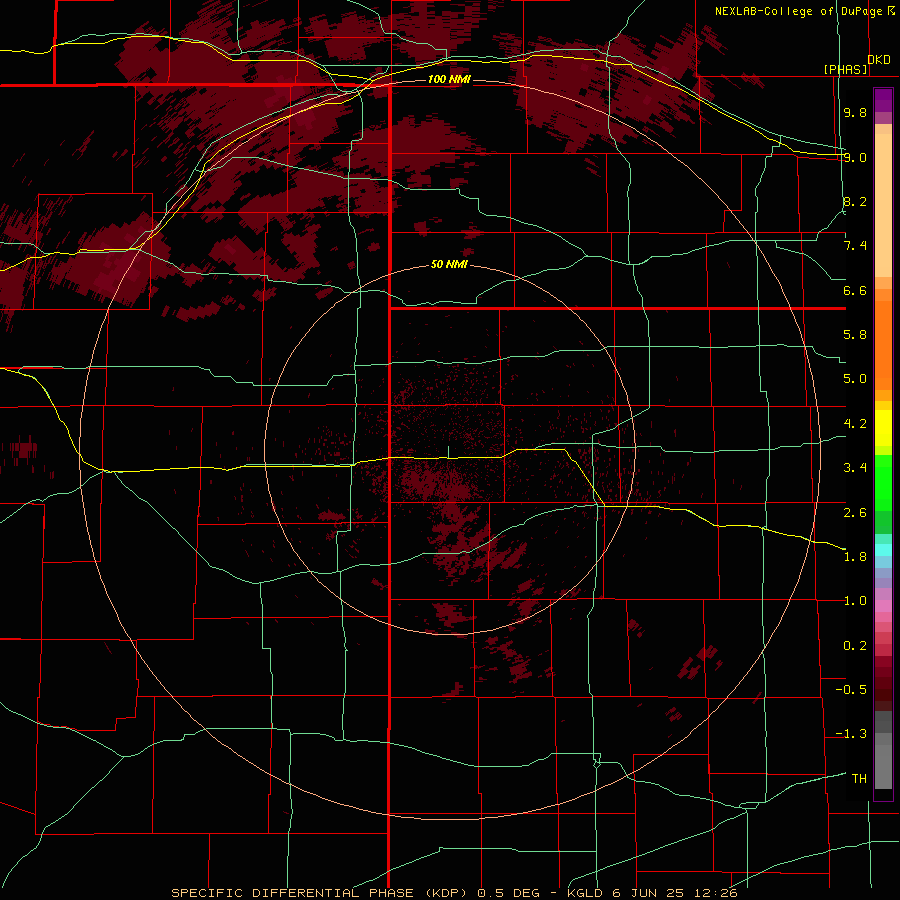
Task: Click the 1.8 scale value
Action: [855, 557]
